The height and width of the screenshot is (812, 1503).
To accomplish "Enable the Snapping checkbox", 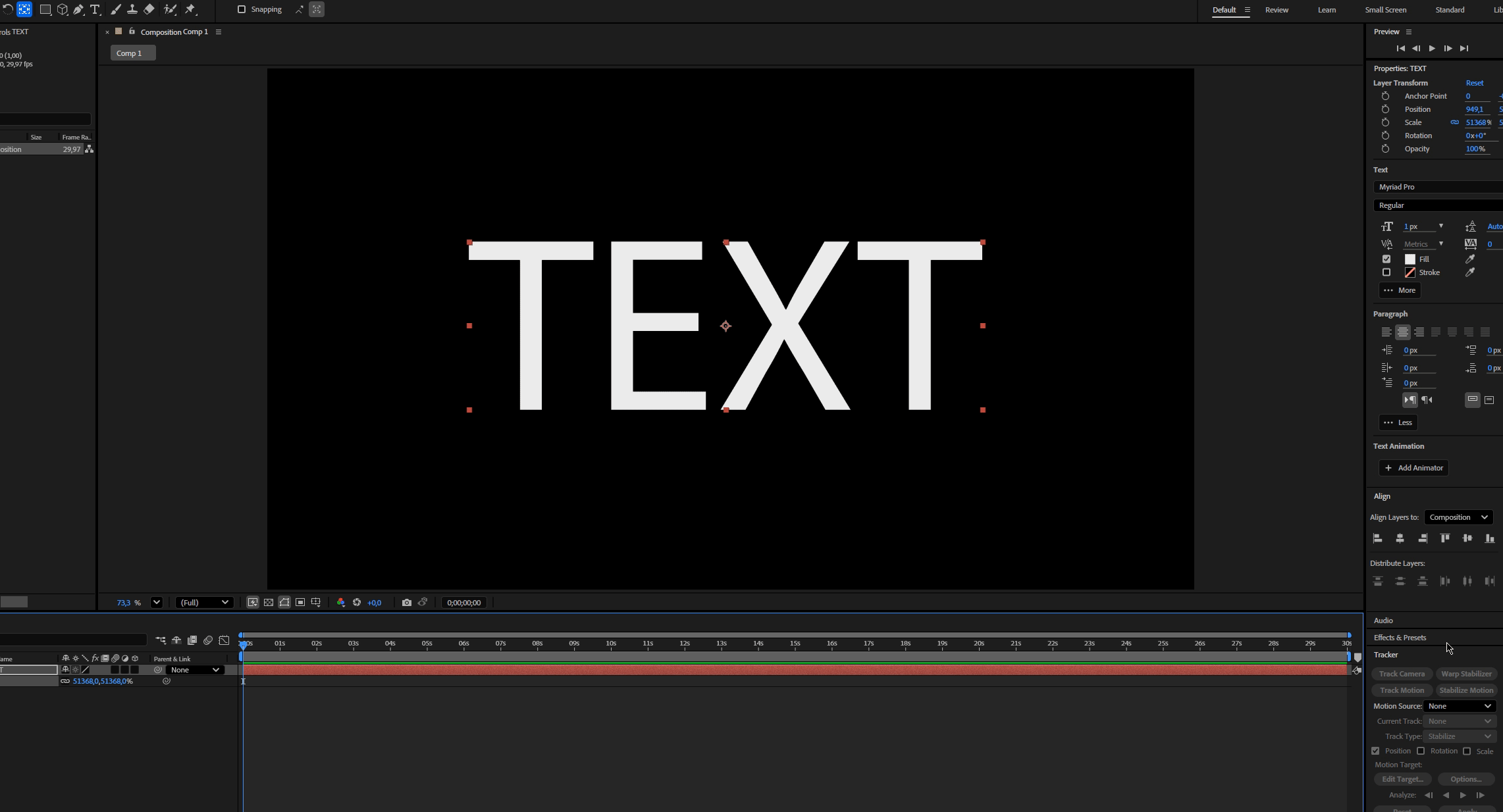I will point(242,9).
